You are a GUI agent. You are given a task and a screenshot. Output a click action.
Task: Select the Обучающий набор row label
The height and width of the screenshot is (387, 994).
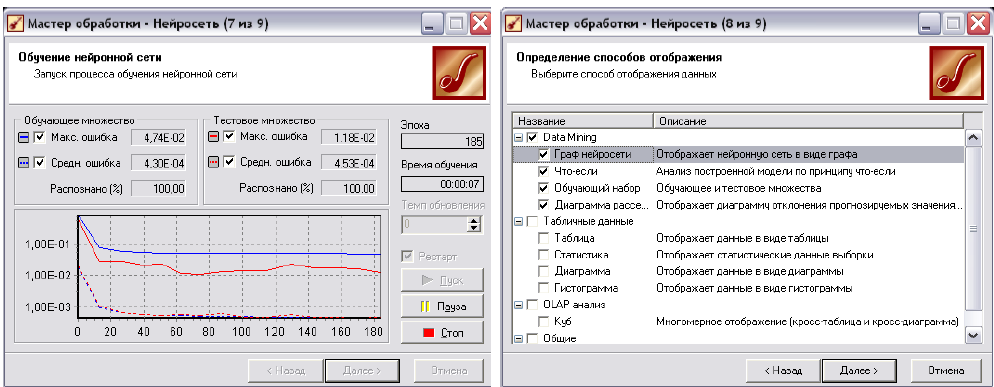tap(597, 188)
